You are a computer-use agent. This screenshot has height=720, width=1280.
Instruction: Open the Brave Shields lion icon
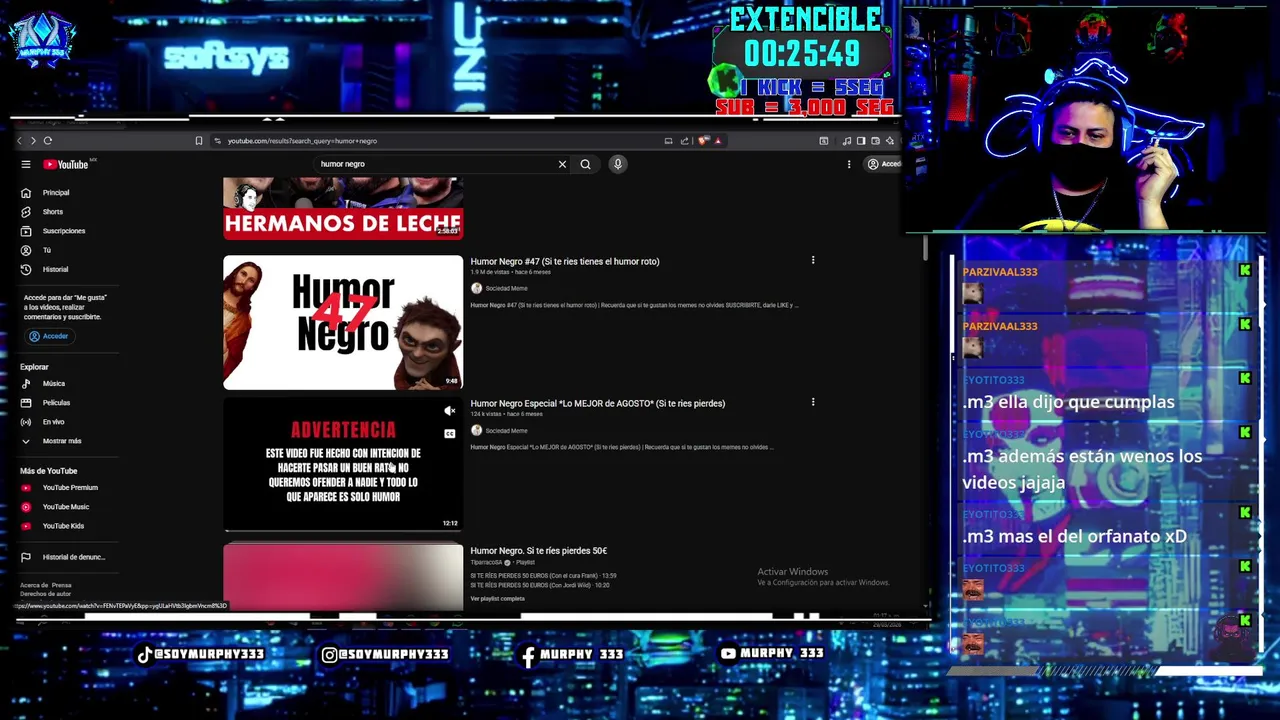(x=703, y=141)
